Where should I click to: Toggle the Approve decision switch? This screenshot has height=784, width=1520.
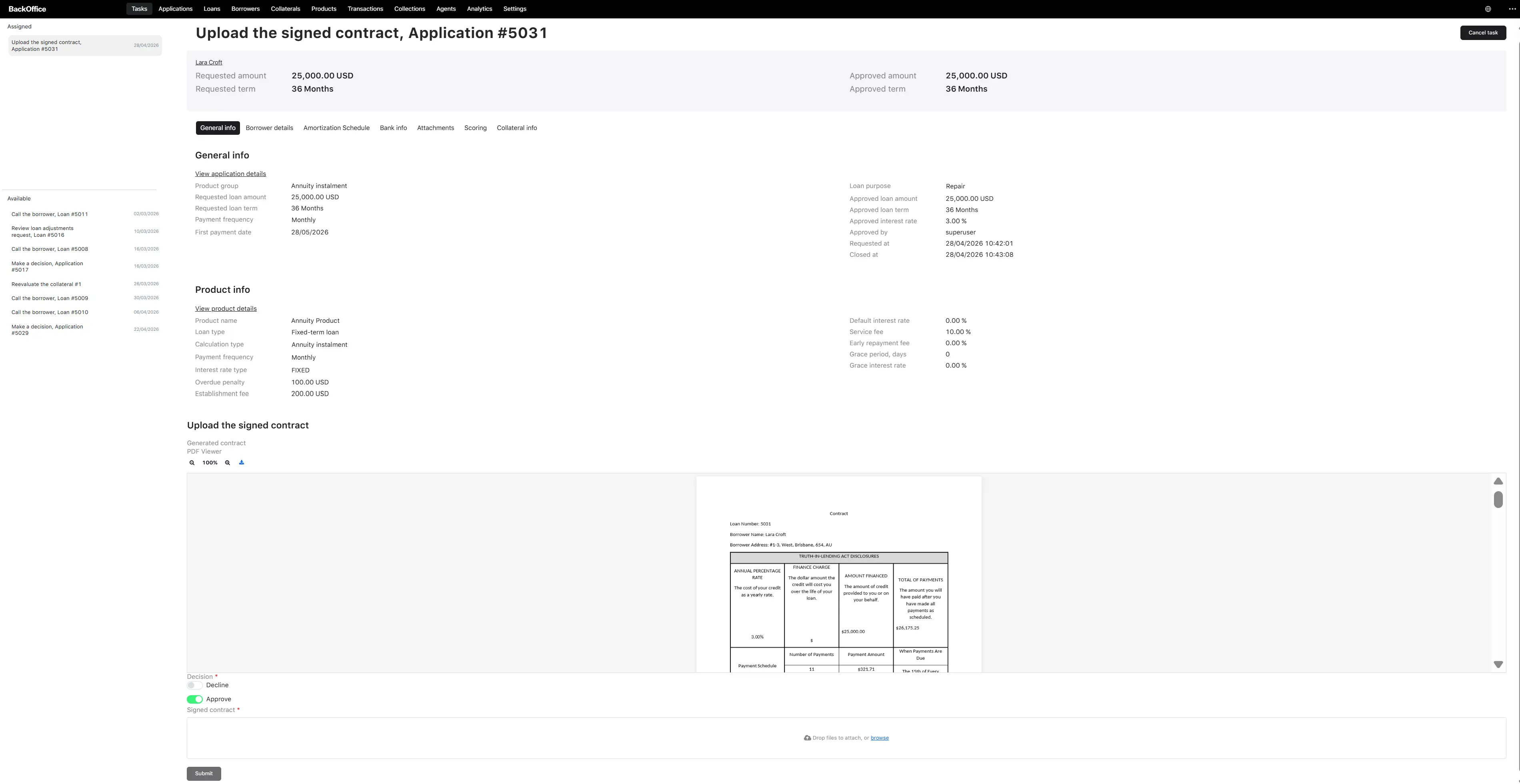195,700
